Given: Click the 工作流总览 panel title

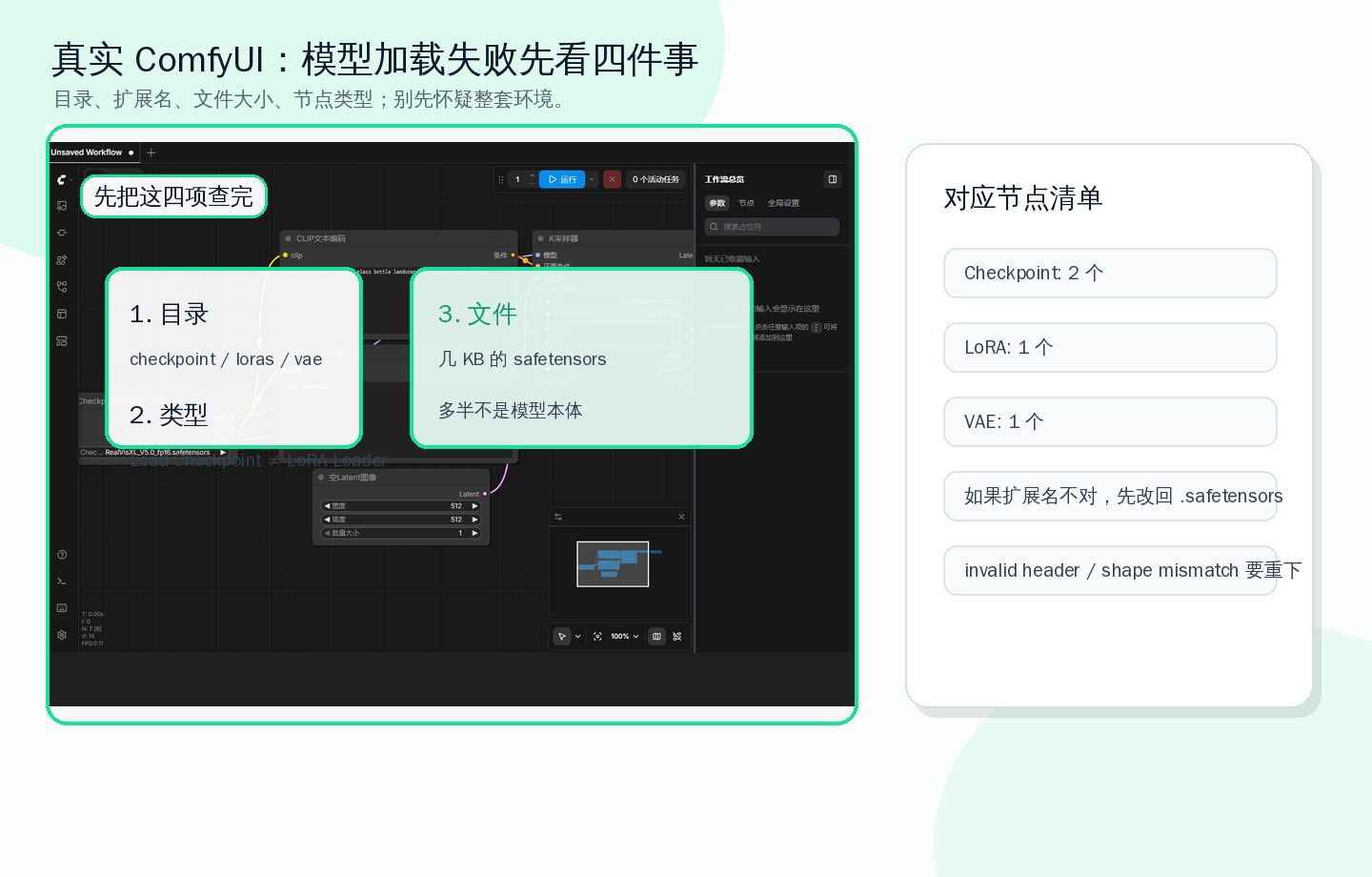Looking at the screenshot, I should pyautogui.click(x=724, y=179).
